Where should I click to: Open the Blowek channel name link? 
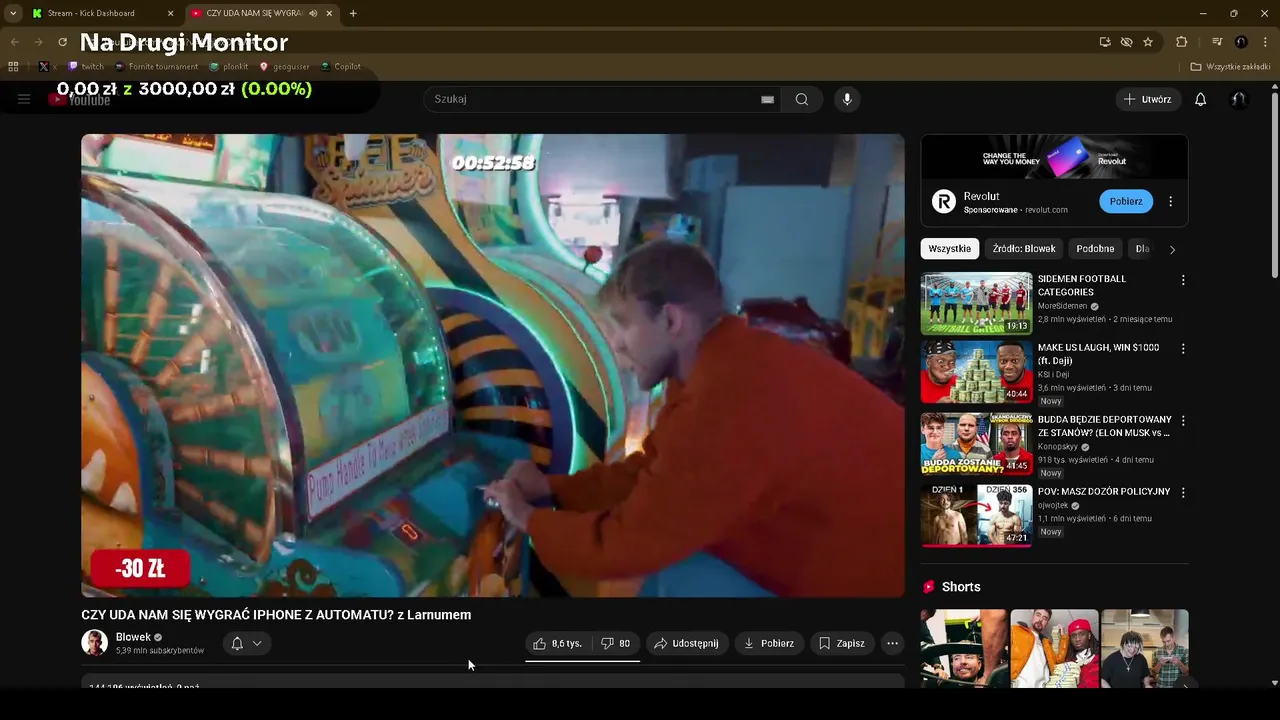[x=133, y=637]
